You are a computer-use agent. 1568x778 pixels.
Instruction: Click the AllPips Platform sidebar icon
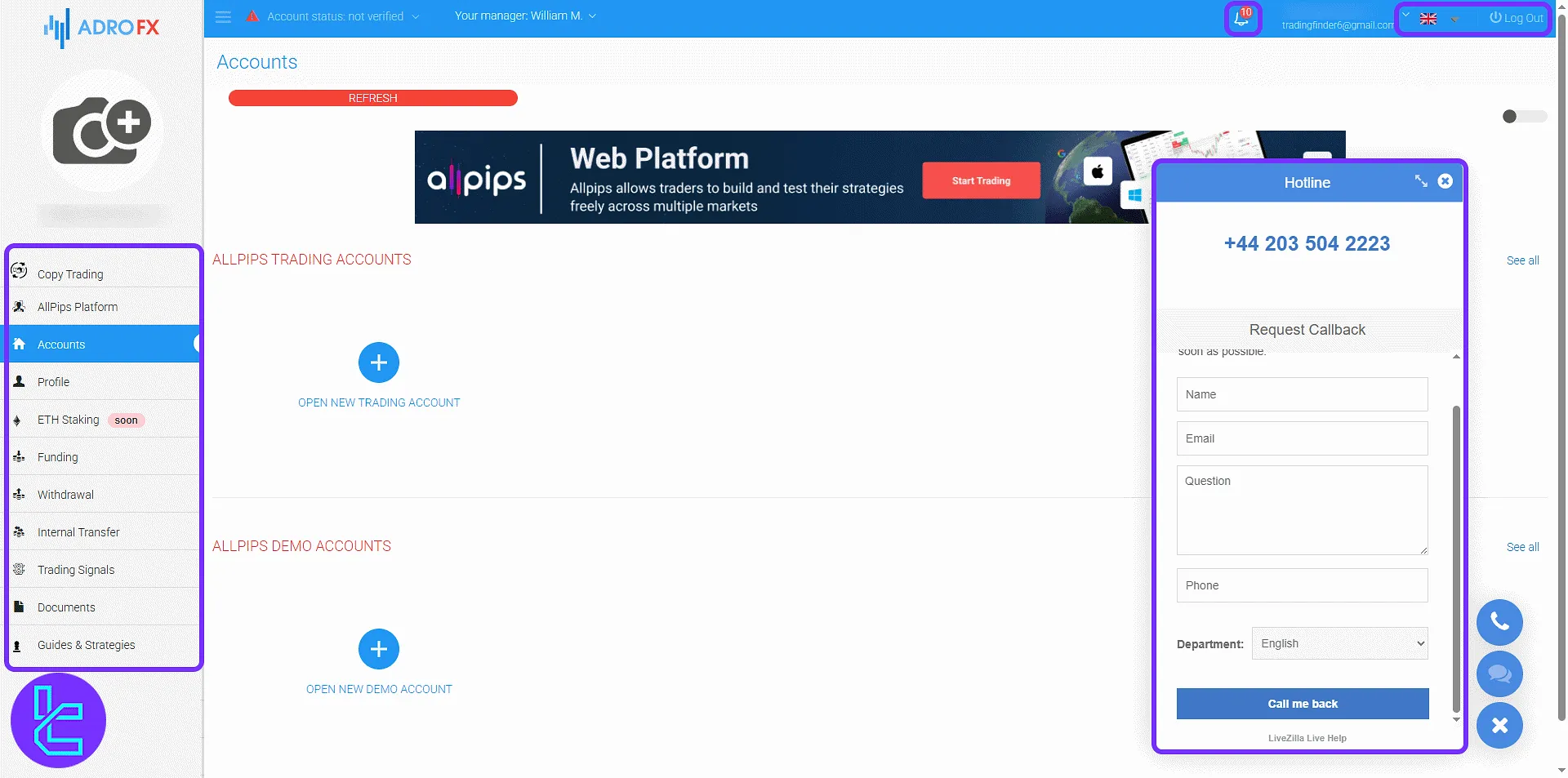(20, 307)
